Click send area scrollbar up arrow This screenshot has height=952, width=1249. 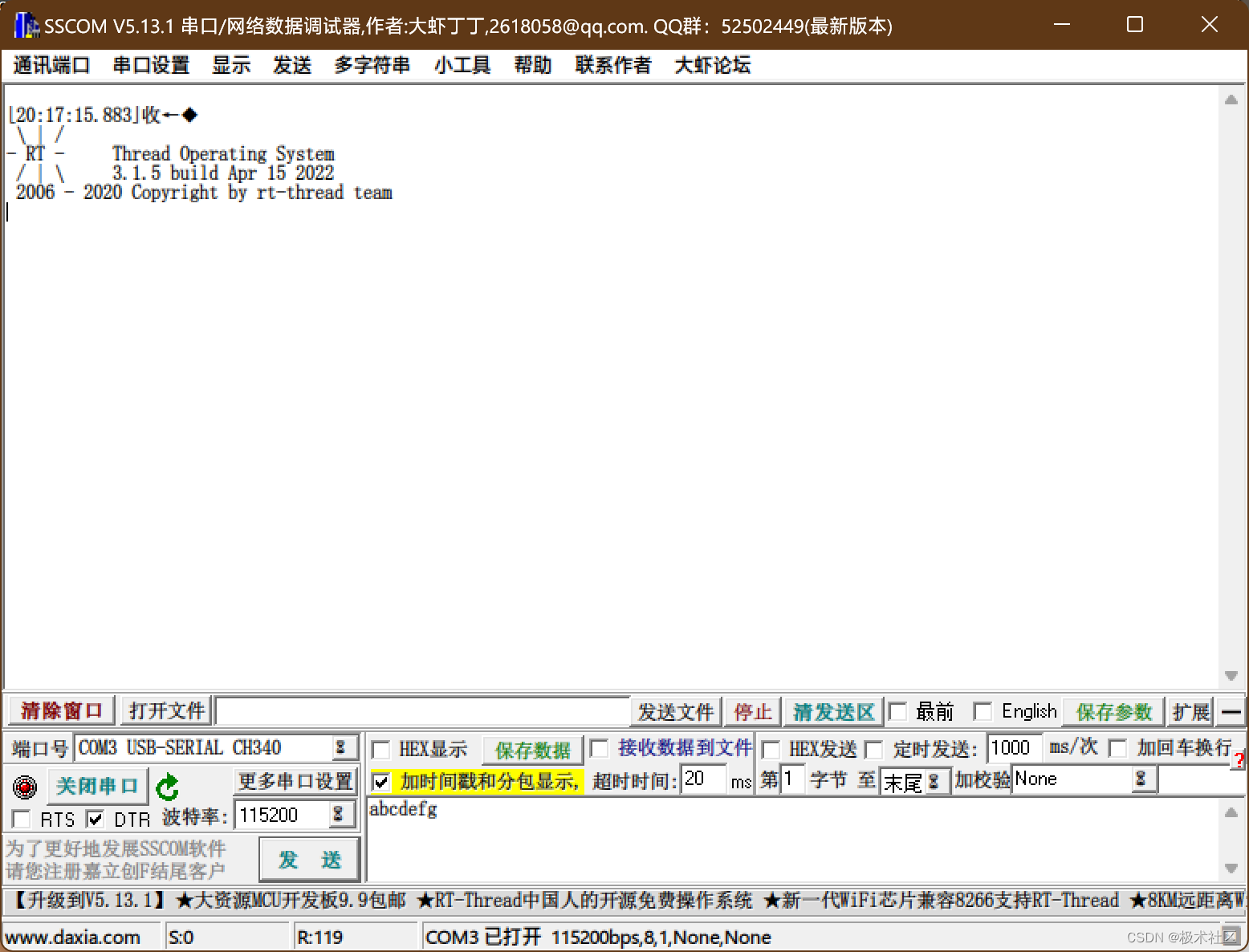[x=1231, y=812]
